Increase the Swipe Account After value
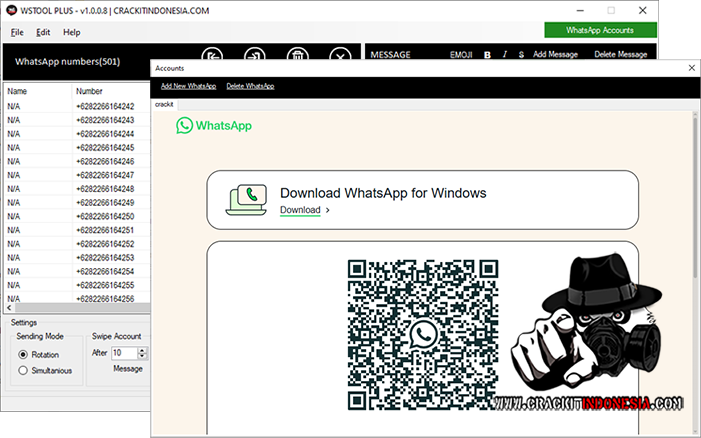Screen dimensions: 701x438 (x=143, y=350)
